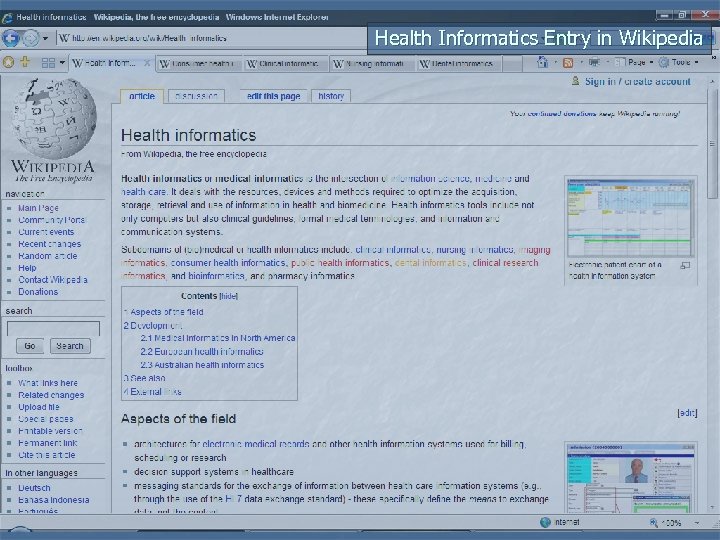The image size is (720, 540).
Task: Click the enlarge icon under patient chart thumbnail
Action: pos(685,265)
